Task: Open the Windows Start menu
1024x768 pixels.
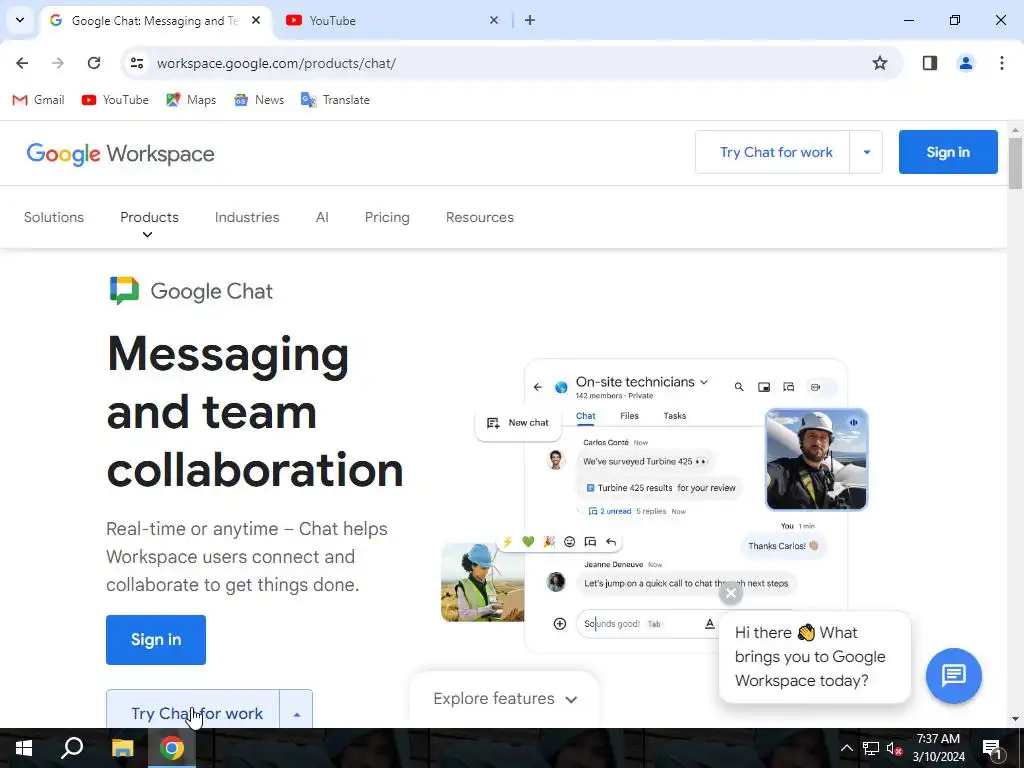Action: 24,748
